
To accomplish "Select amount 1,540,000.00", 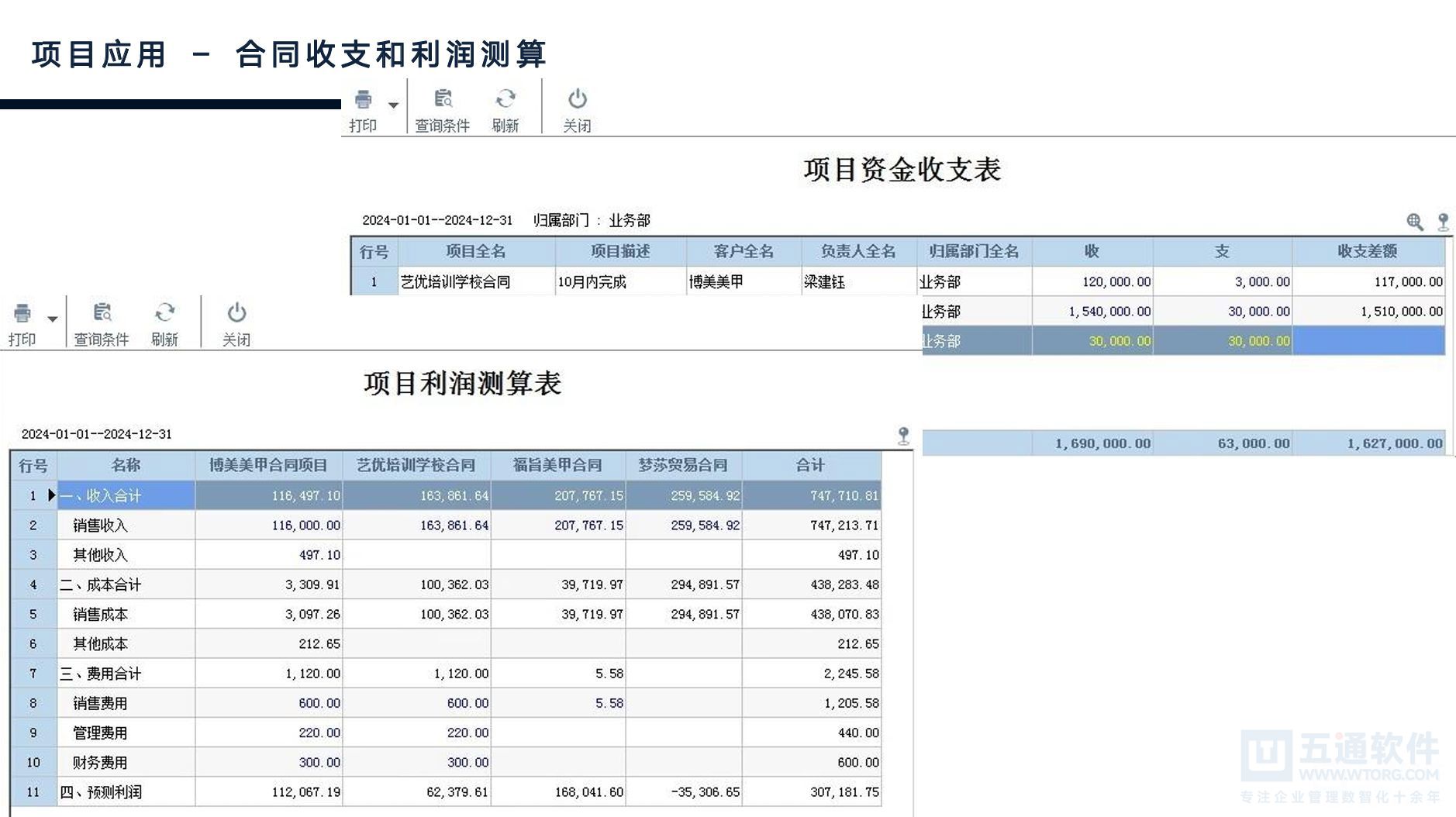I will coord(1092,311).
